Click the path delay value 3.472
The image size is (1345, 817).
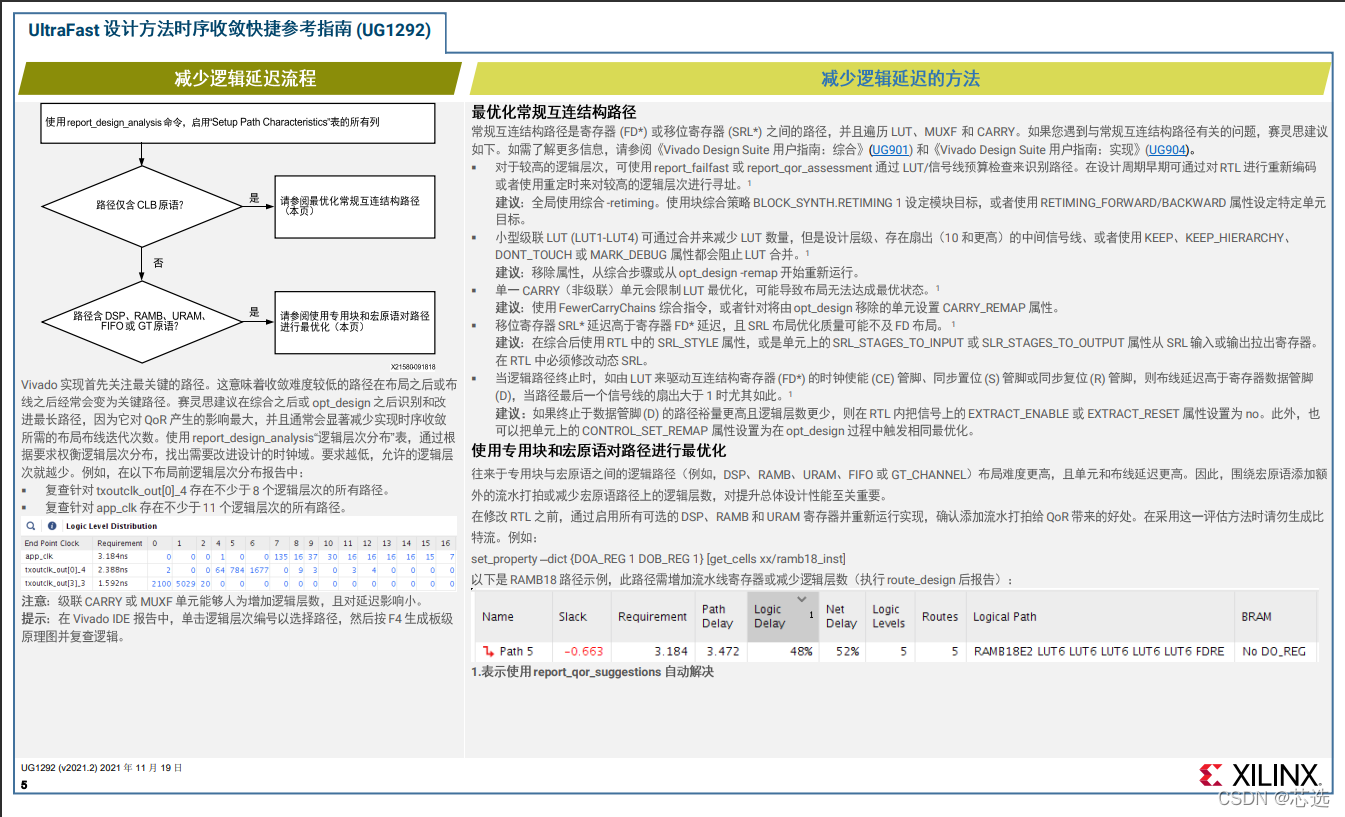tap(722, 651)
